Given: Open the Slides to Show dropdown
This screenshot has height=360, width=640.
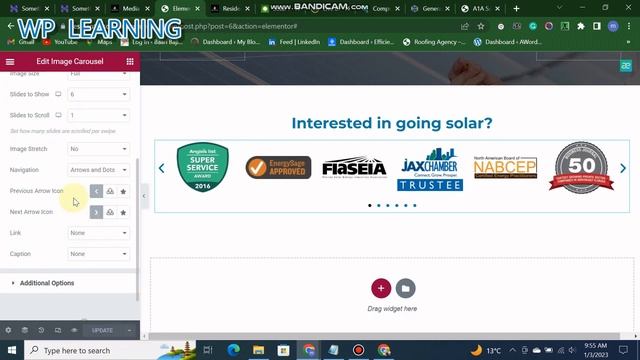Looking at the screenshot, I should [98, 94].
